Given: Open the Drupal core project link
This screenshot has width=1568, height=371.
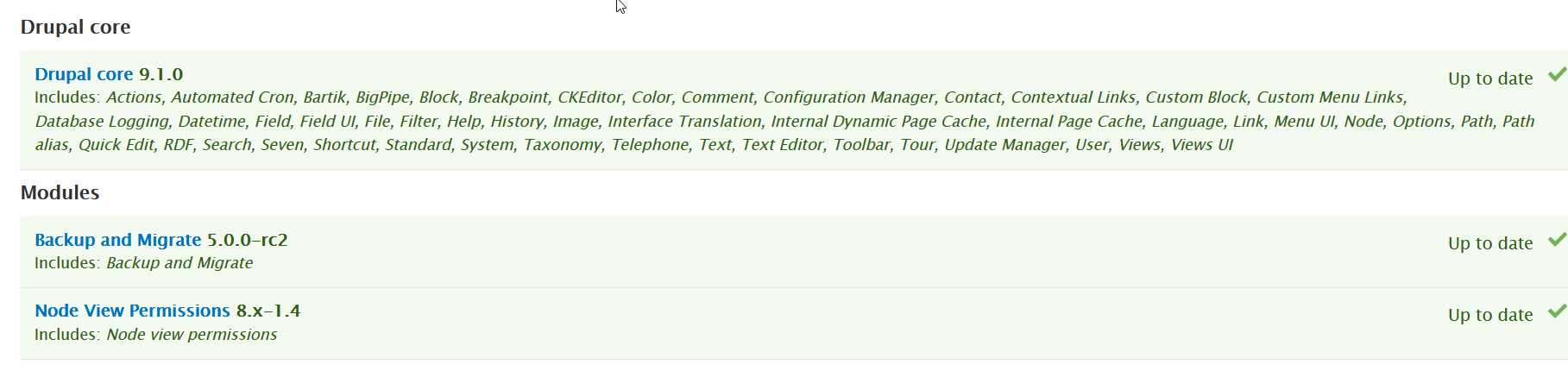Looking at the screenshot, I should tap(84, 74).
